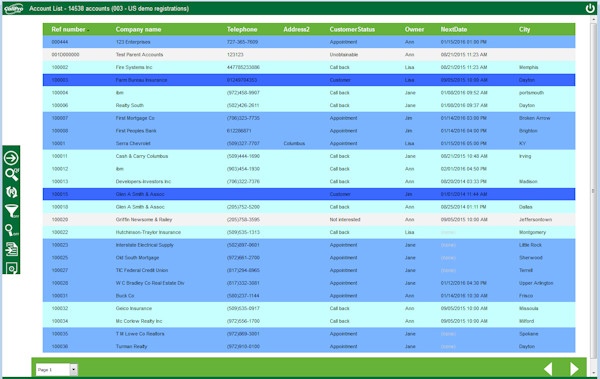The image size is (600, 379).
Task: Select Developers-Investors Inc row
Action: coord(309,181)
